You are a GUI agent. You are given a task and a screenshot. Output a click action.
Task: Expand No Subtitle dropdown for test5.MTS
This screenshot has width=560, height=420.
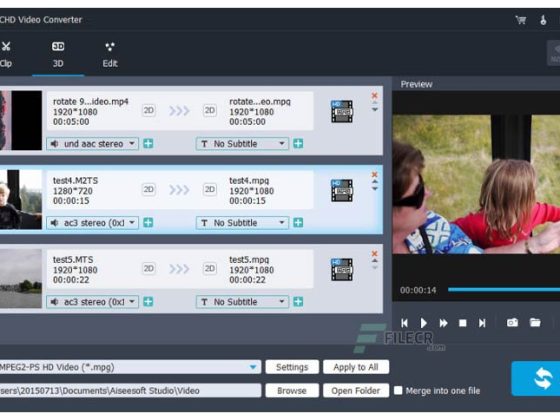pyautogui.click(x=242, y=301)
